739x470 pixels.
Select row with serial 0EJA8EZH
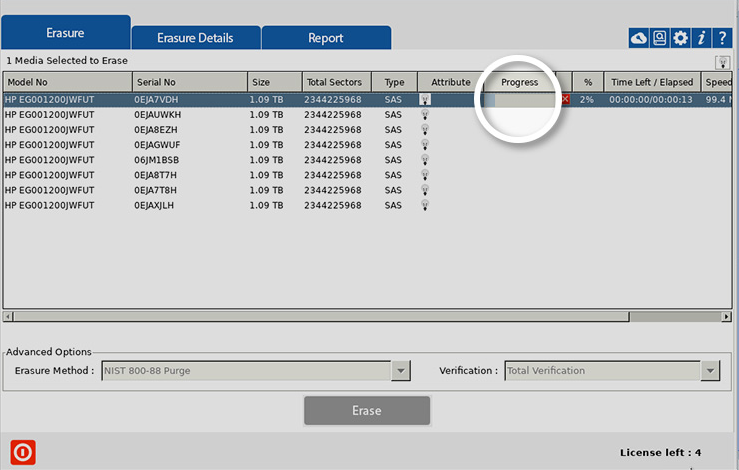(x=368, y=130)
